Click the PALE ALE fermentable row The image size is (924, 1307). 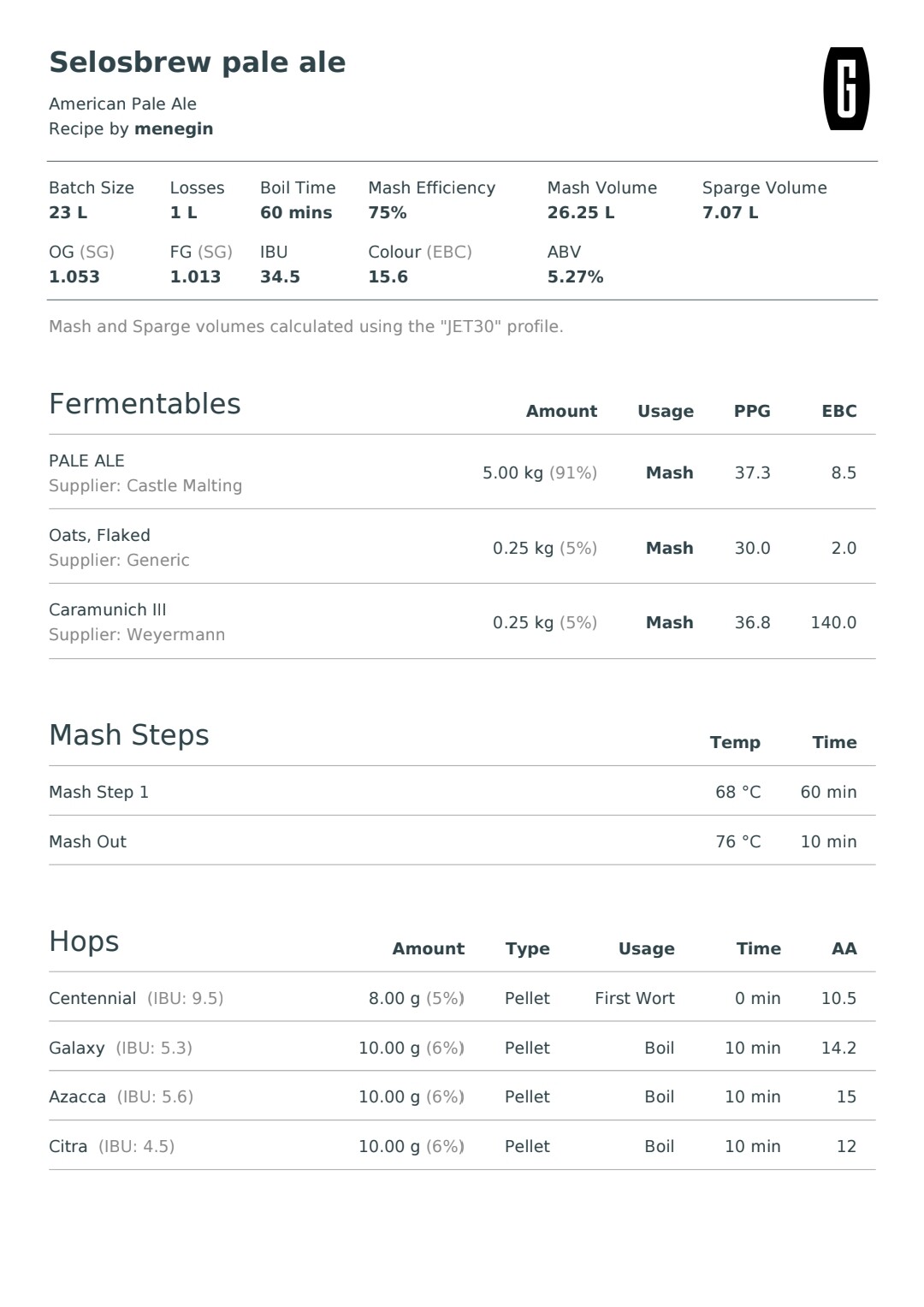tap(462, 472)
